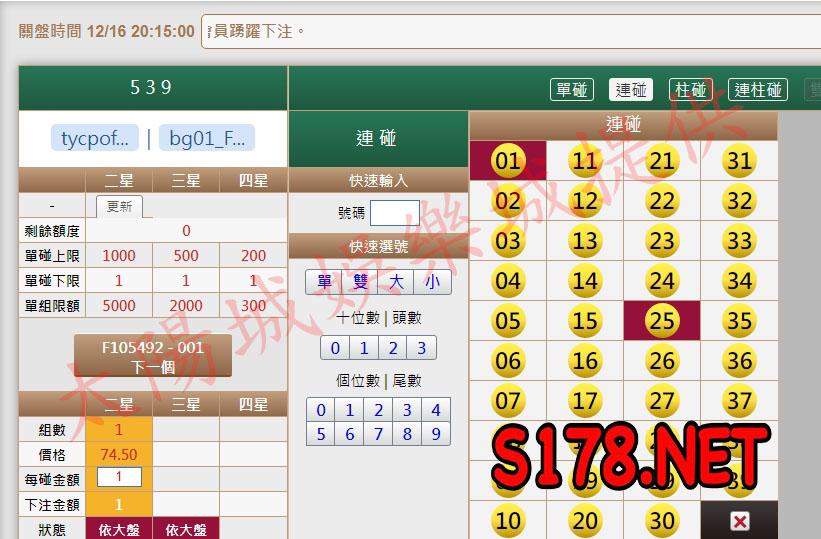Select number ball 31

tap(739, 161)
